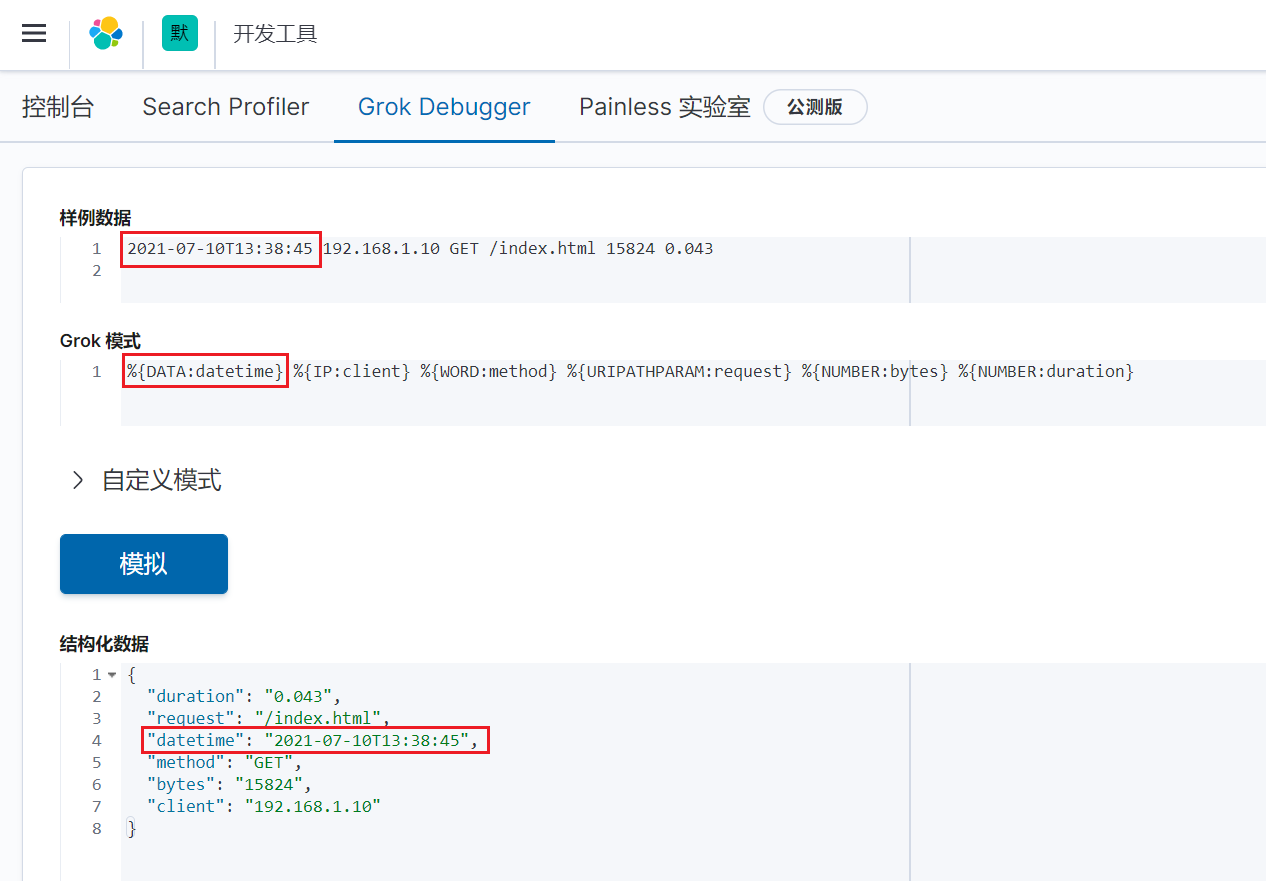Click the 开发工具 breadcrumb

275,34
